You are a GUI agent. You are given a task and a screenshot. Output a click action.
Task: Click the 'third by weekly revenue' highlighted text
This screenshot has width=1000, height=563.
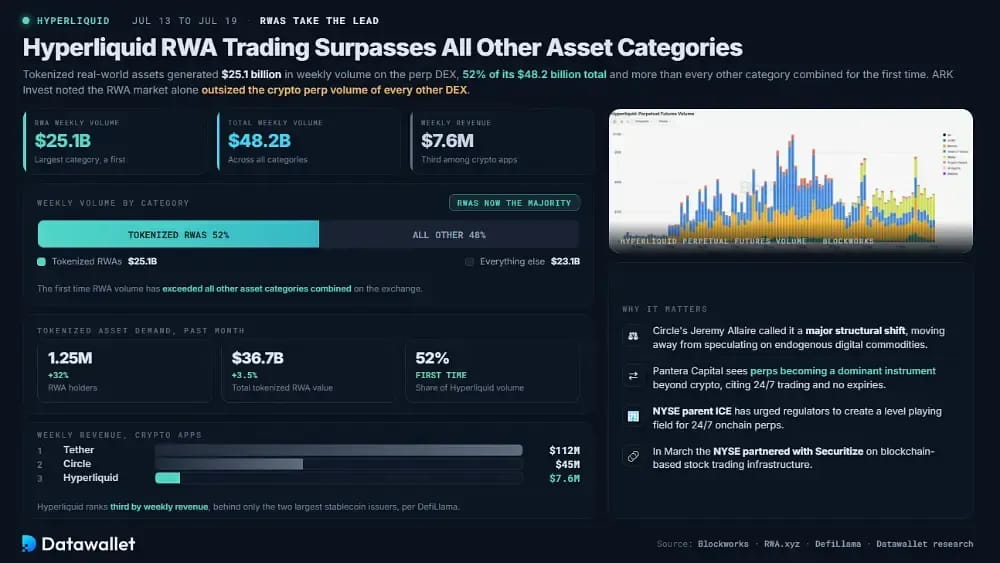click(159, 507)
